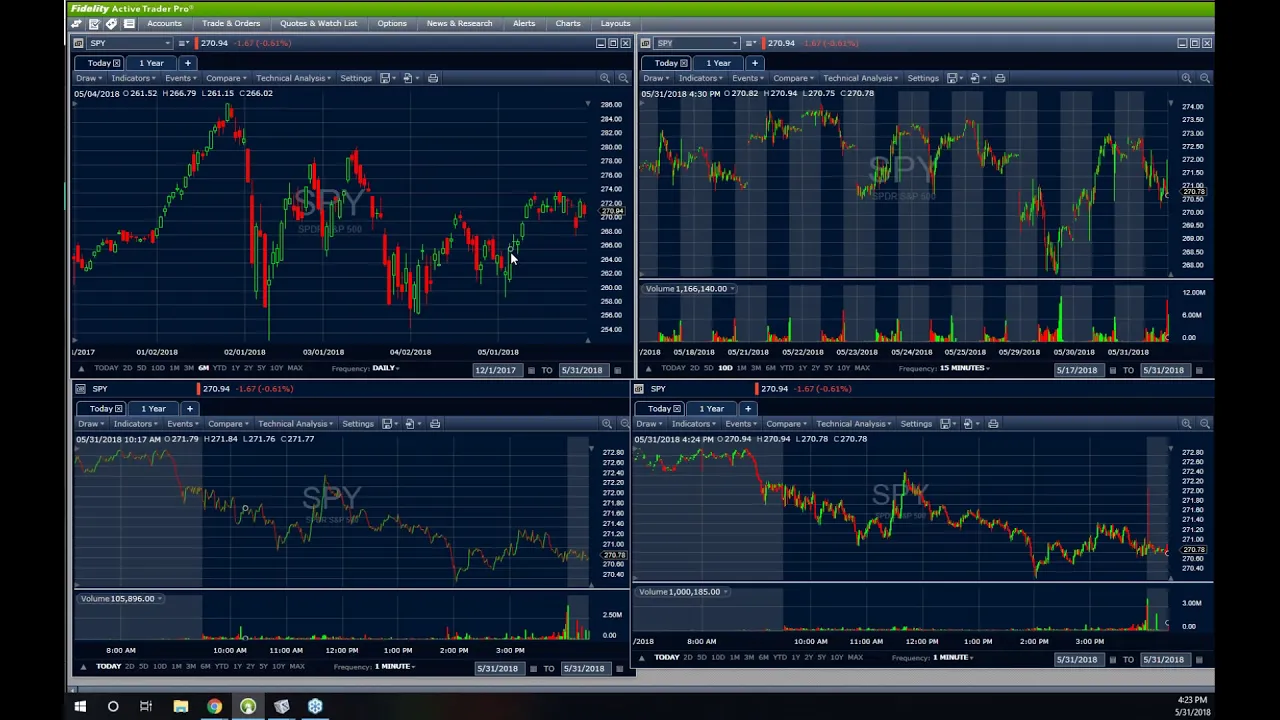
Task: Open Settings in bottom-right chart toolbar
Action: (916, 424)
